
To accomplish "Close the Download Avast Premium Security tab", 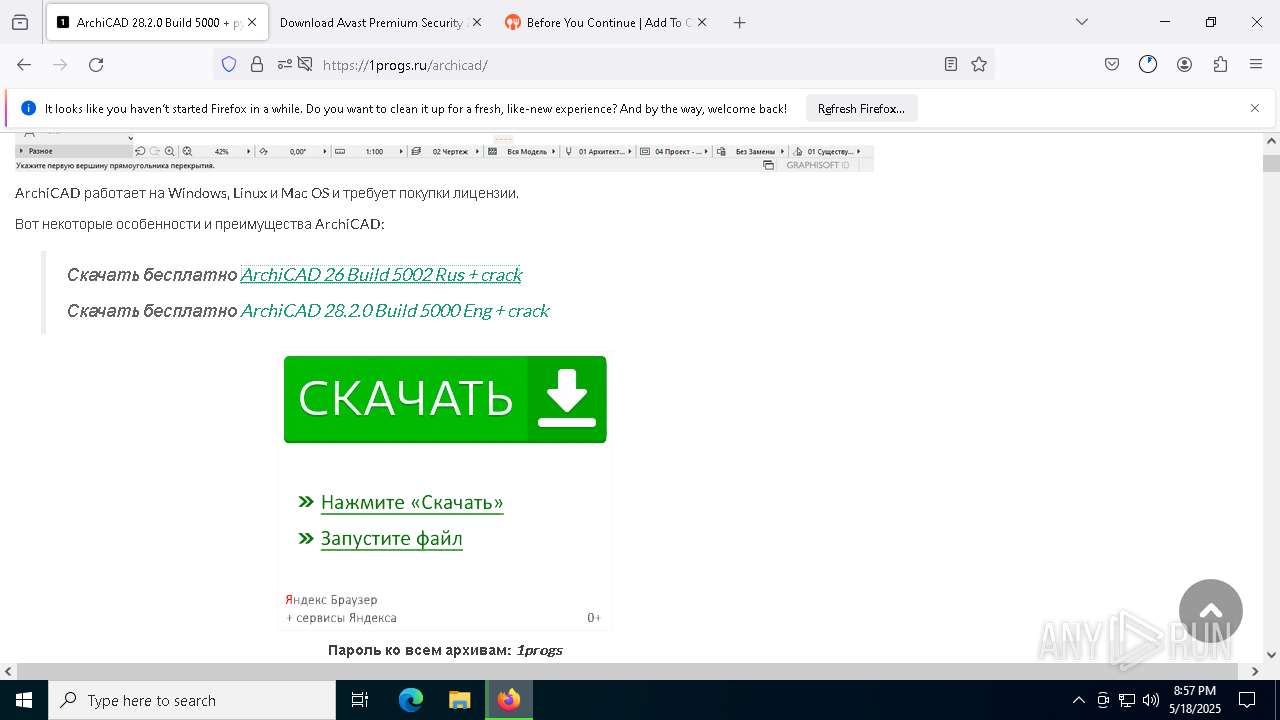I will coord(476,22).
